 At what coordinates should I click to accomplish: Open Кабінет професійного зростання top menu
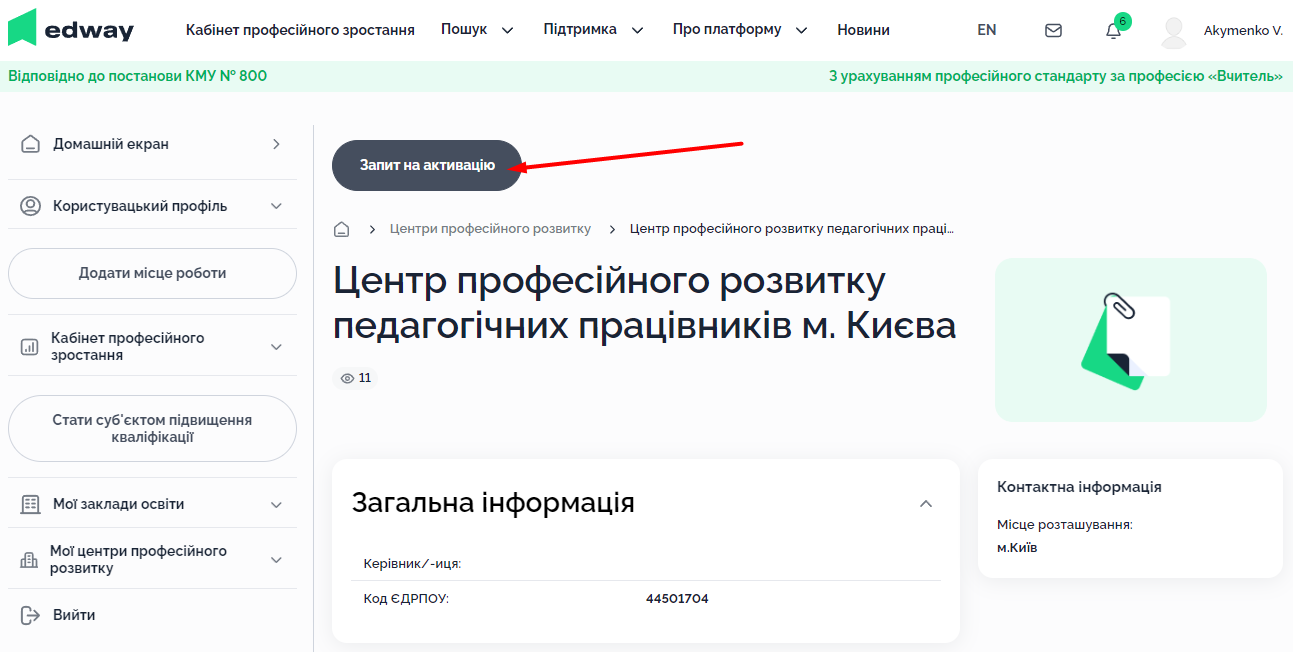click(x=300, y=30)
